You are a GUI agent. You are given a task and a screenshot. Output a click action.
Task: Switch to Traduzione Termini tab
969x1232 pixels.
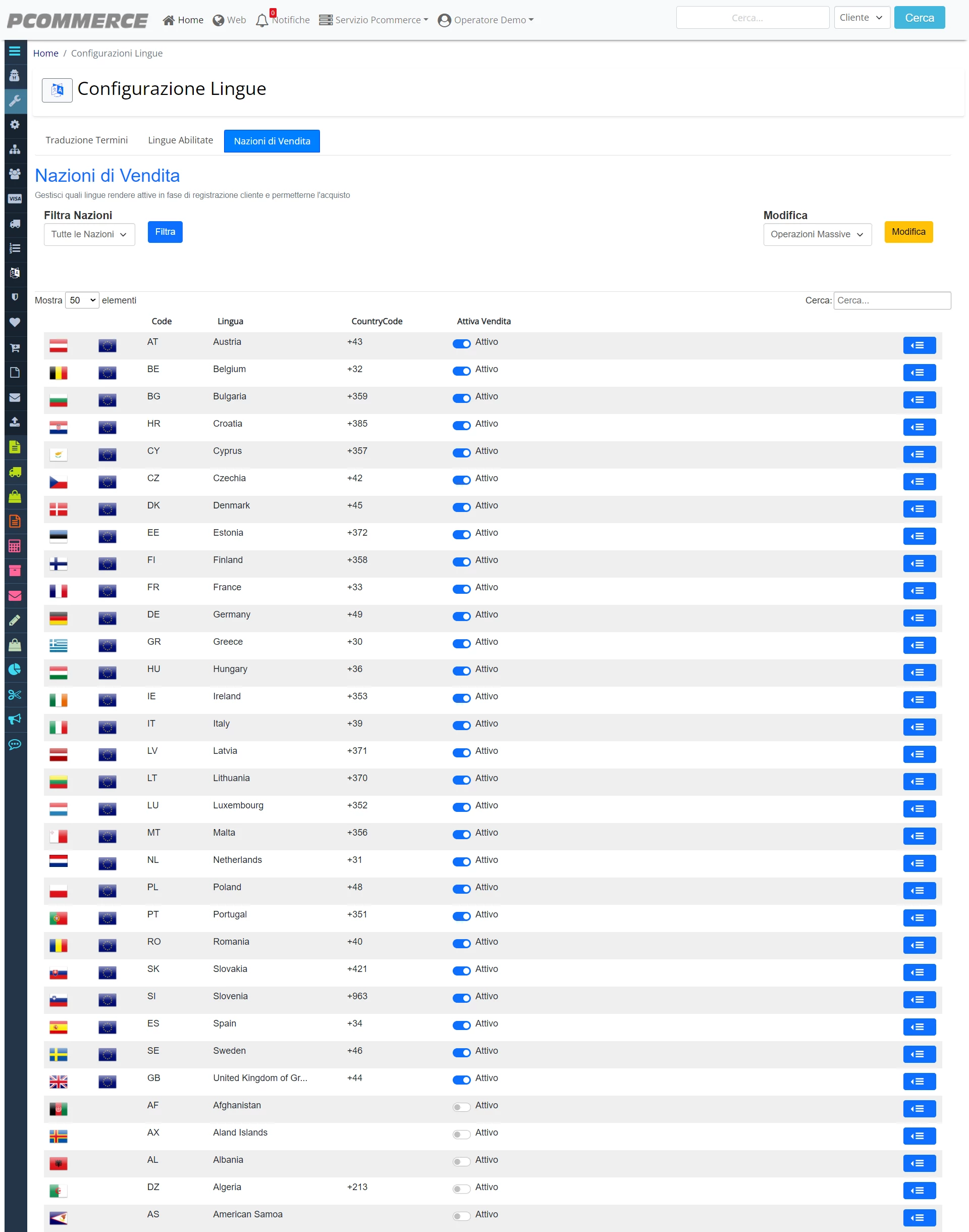(87, 140)
